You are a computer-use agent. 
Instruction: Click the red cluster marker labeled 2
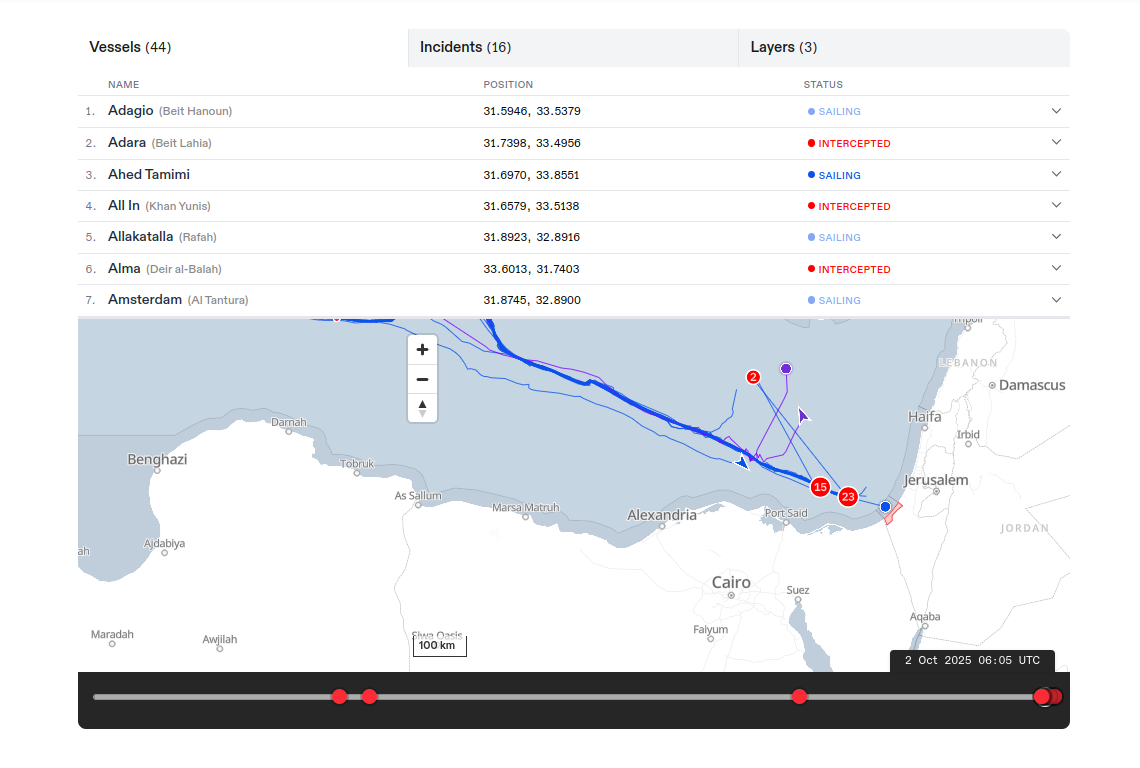click(753, 377)
